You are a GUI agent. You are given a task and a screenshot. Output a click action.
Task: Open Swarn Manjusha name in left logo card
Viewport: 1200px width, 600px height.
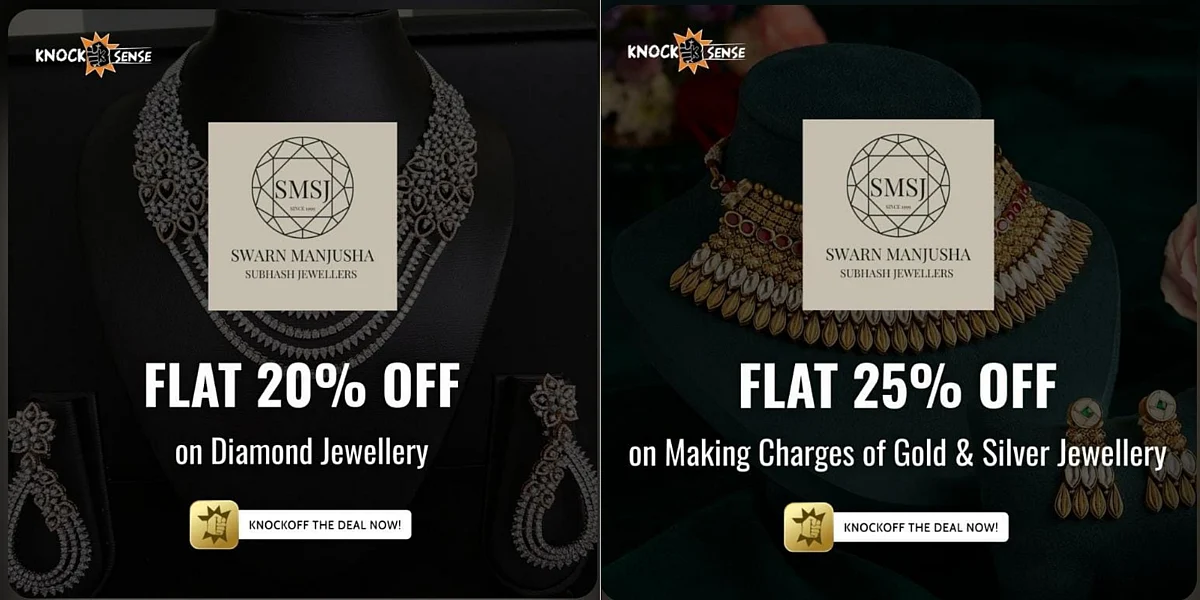pos(302,255)
